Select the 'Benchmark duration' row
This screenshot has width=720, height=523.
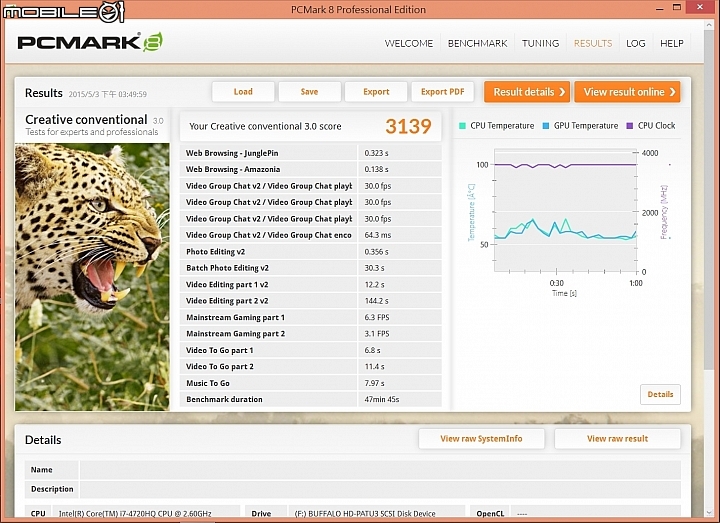tap(310, 399)
